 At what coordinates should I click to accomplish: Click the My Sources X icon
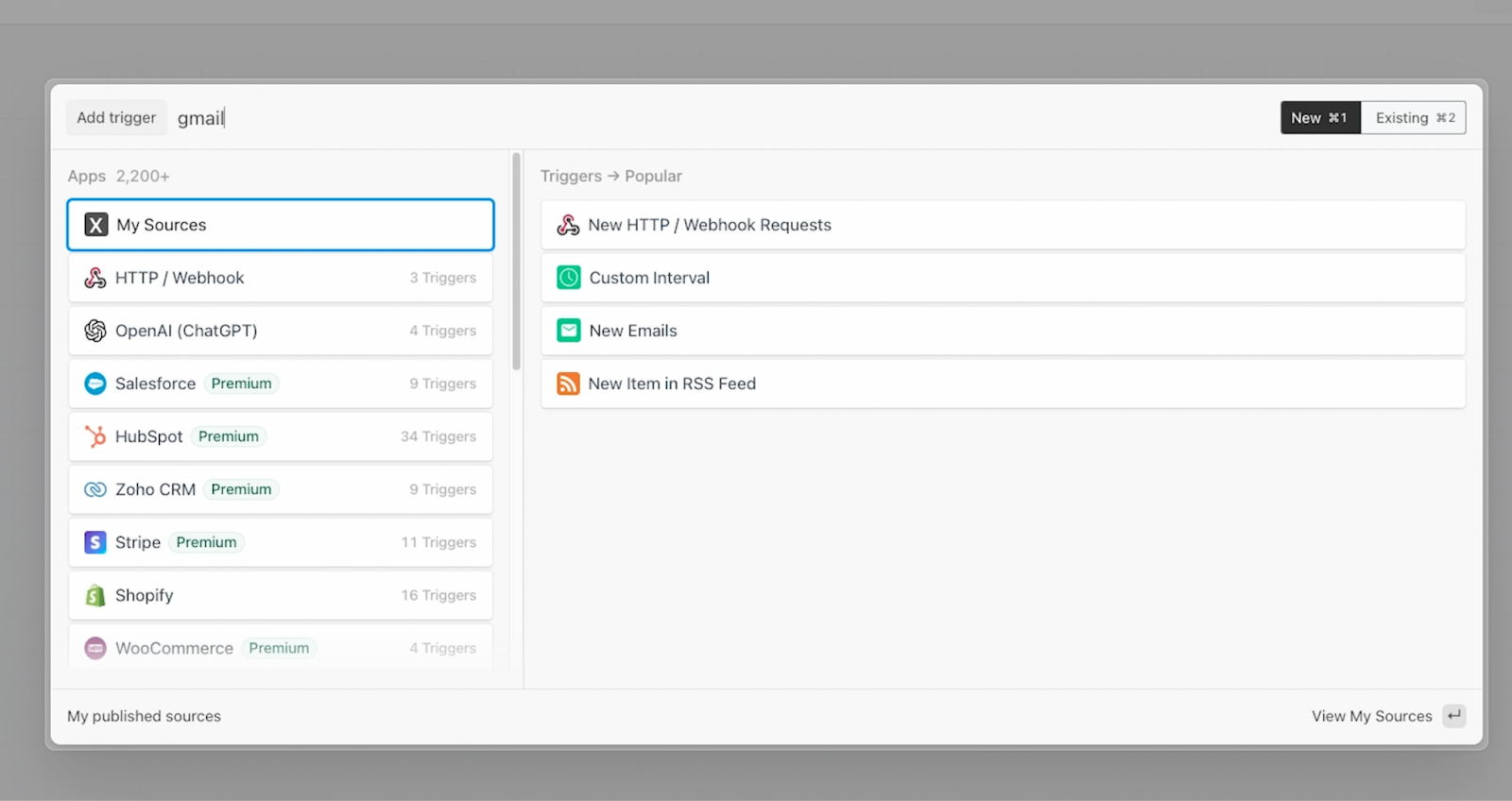click(95, 225)
